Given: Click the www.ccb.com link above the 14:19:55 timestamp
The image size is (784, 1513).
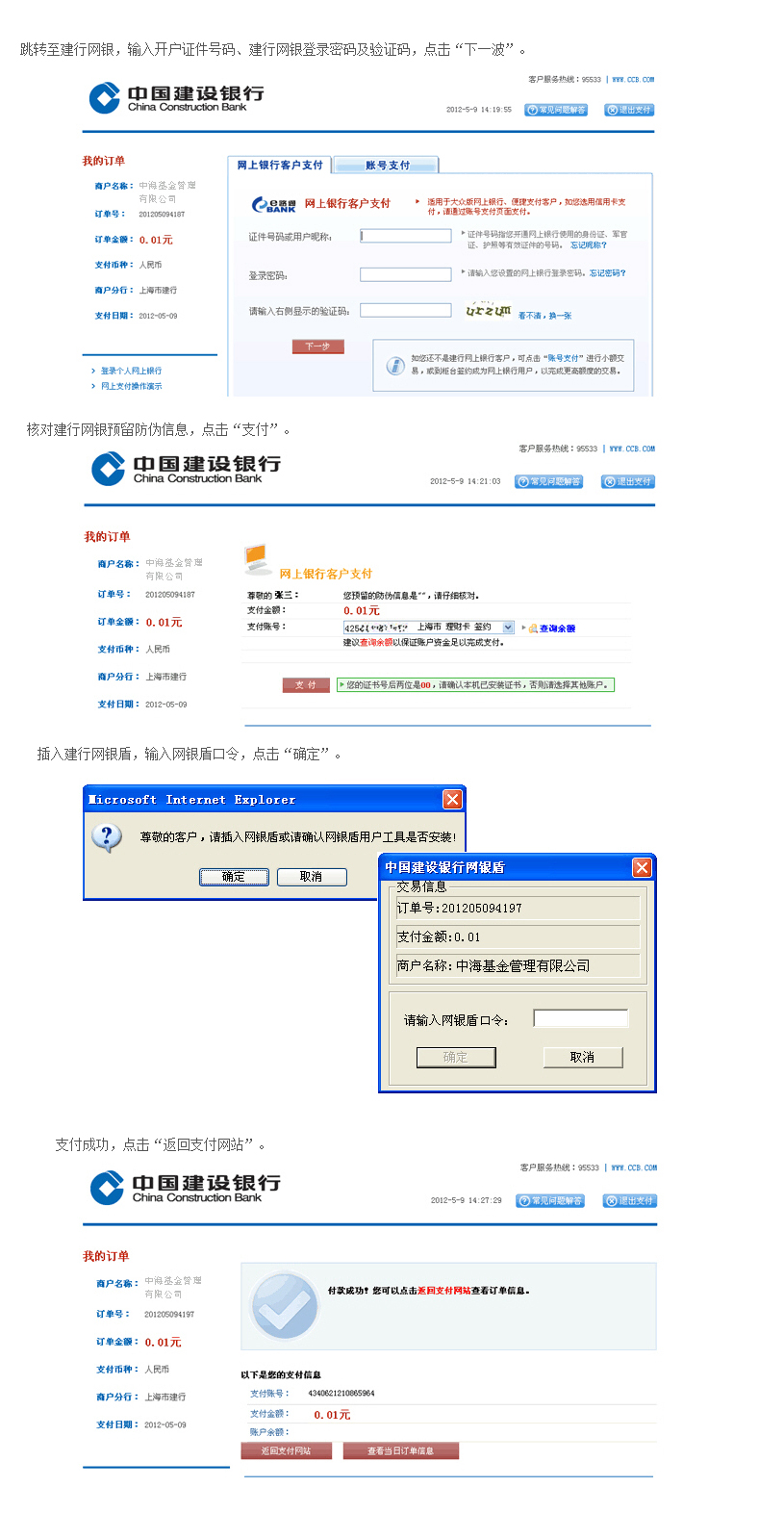Looking at the screenshot, I should tap(633, 80).
